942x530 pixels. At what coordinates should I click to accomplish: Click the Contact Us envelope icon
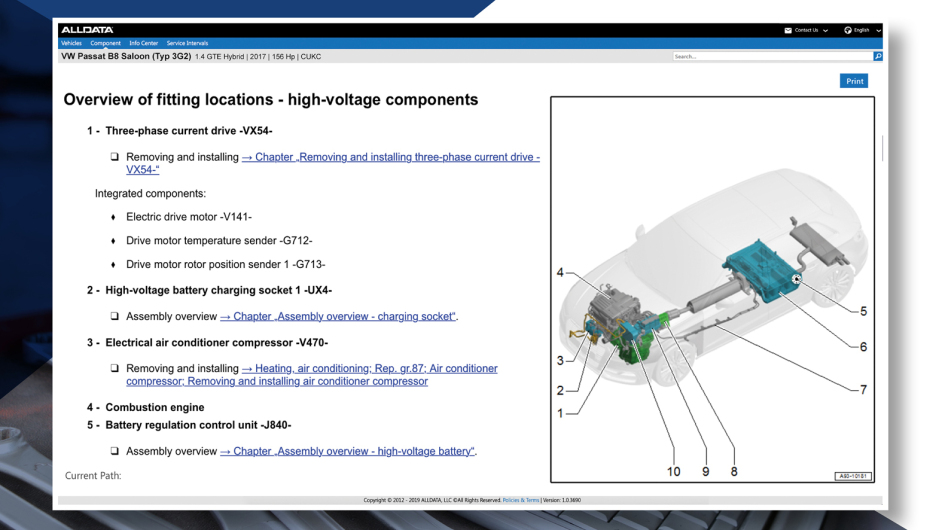tap(788, 30)
